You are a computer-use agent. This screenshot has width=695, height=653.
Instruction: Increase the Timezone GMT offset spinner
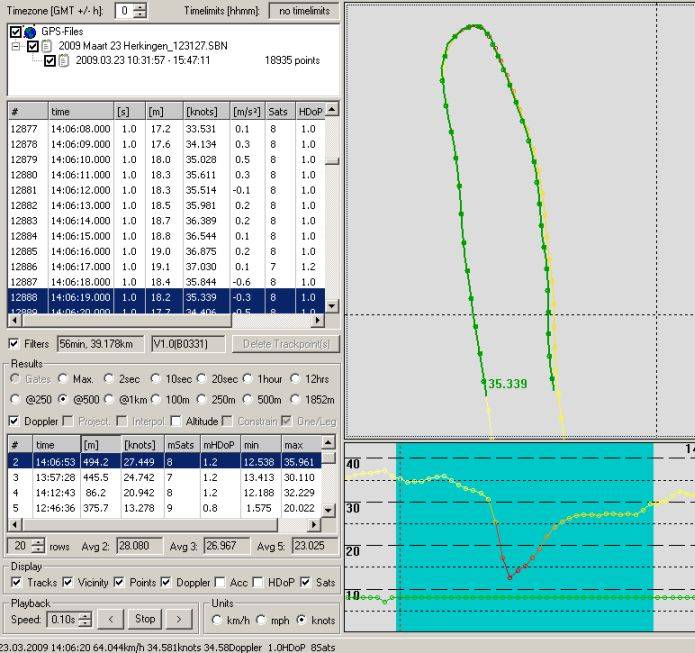(x=140, y=7)
